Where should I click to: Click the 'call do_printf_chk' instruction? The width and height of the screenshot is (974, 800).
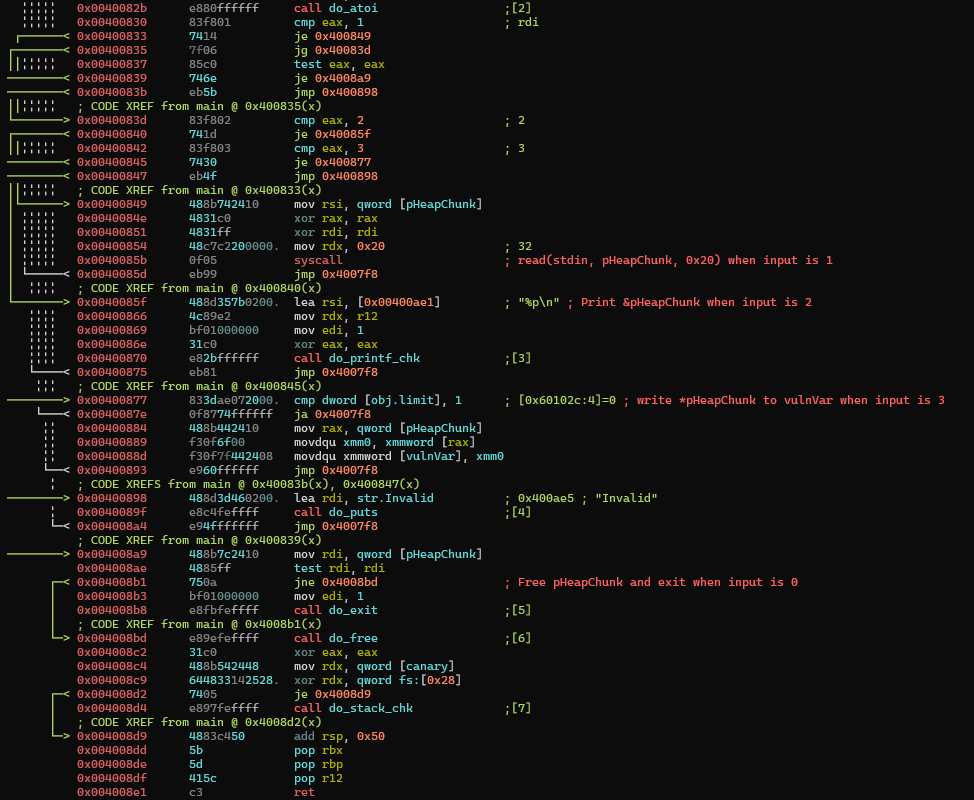pyautogui.click(x=357, y=358)
